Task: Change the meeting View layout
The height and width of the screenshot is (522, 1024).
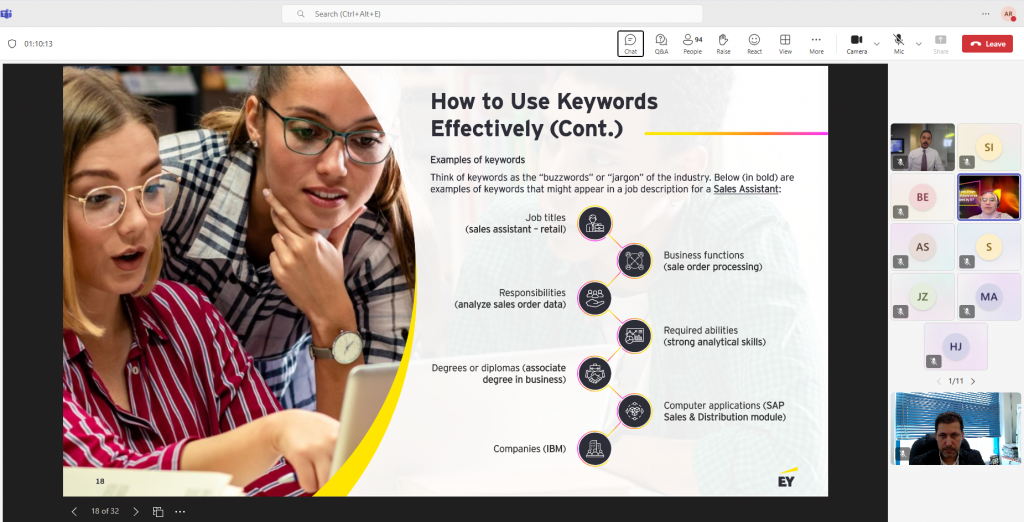Action: click(785, 43)
